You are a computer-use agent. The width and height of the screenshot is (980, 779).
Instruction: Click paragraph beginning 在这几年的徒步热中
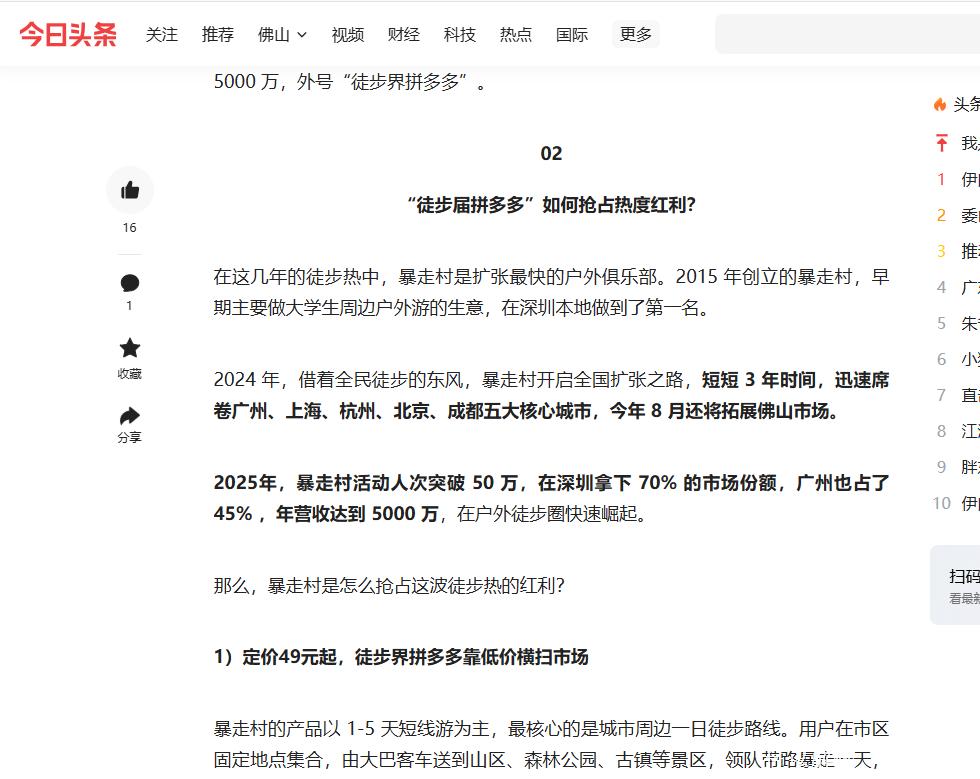[x=551, y=292]
